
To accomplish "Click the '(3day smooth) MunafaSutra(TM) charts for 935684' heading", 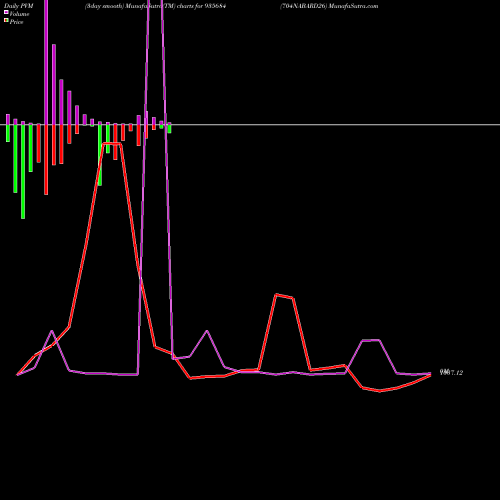I will 156,6.
